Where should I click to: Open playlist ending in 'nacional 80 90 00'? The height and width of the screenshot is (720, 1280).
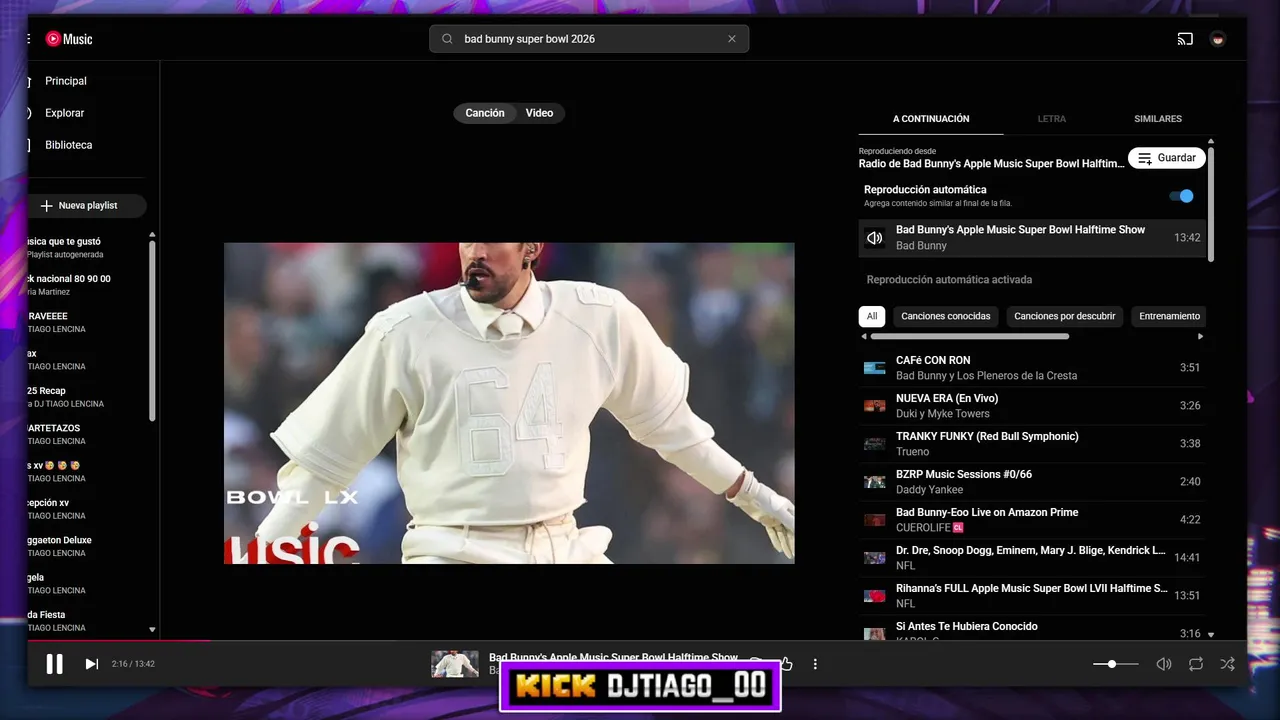pyautogui.click(x=87, y=285)
